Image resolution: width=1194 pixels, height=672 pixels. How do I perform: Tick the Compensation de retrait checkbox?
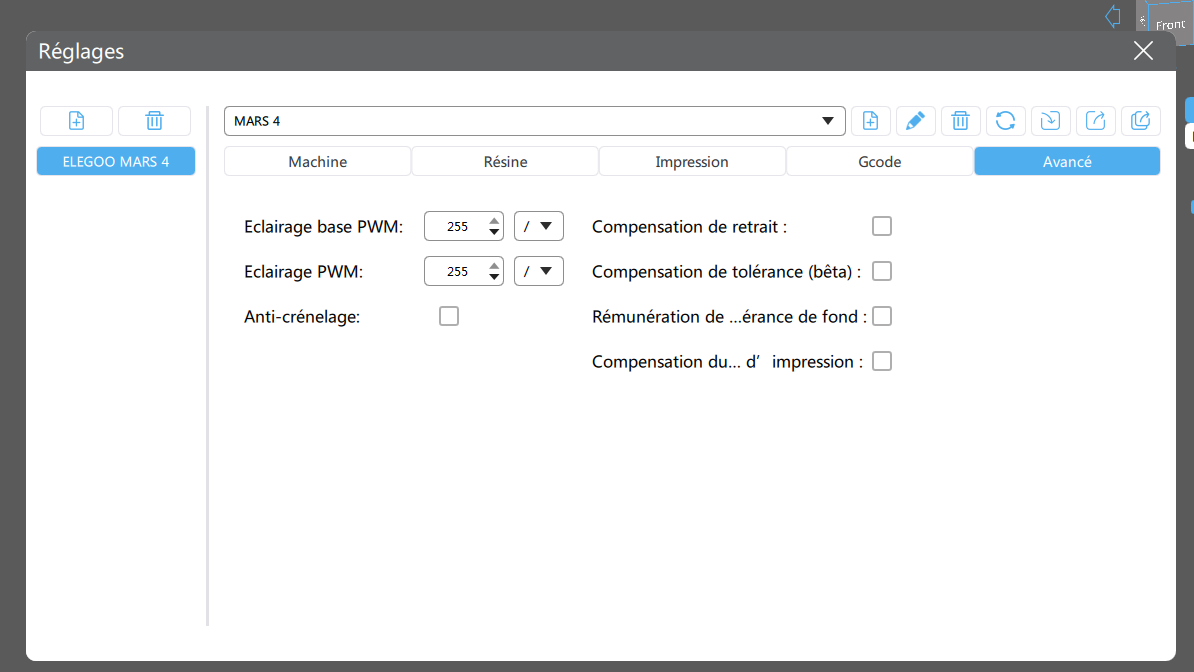click(882, 227)
